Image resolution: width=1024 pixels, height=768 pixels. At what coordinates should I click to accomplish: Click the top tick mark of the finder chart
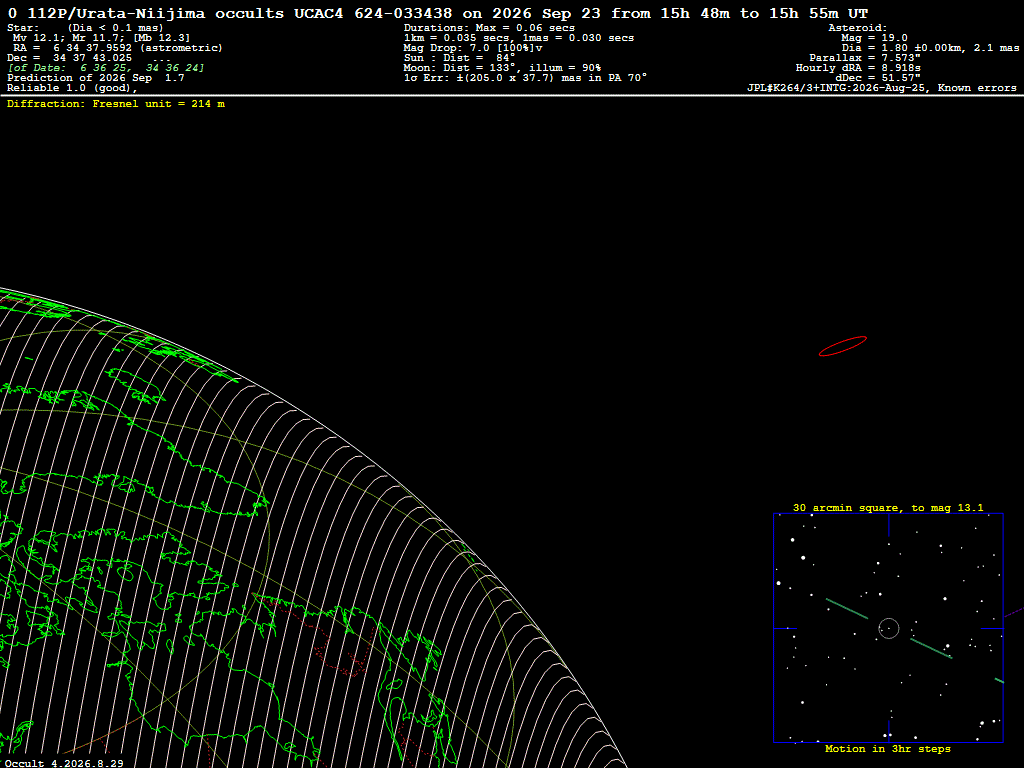coord(889,525)
